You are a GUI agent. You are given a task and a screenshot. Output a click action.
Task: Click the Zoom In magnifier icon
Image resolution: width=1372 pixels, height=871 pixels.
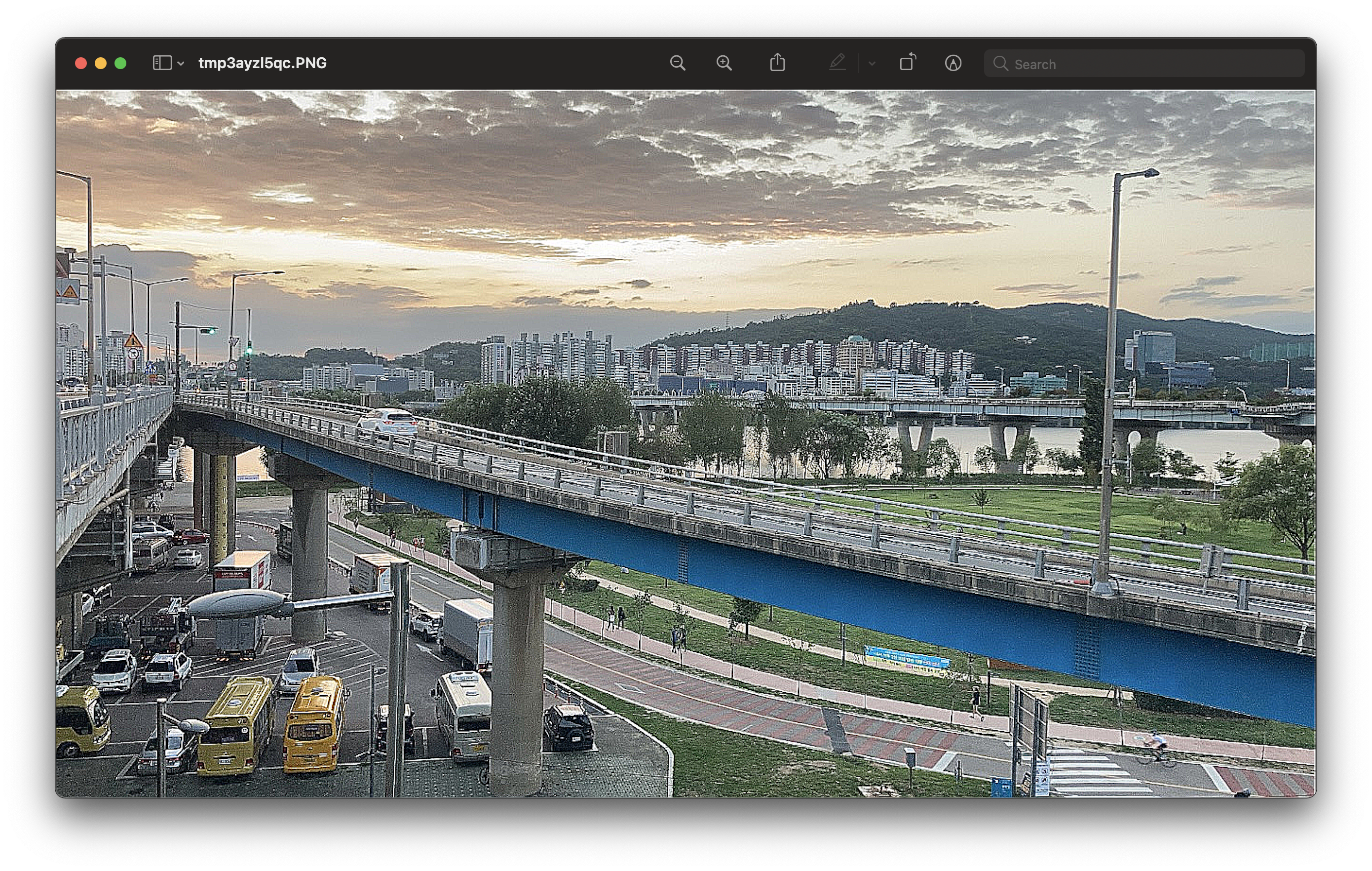coord(724,63)
